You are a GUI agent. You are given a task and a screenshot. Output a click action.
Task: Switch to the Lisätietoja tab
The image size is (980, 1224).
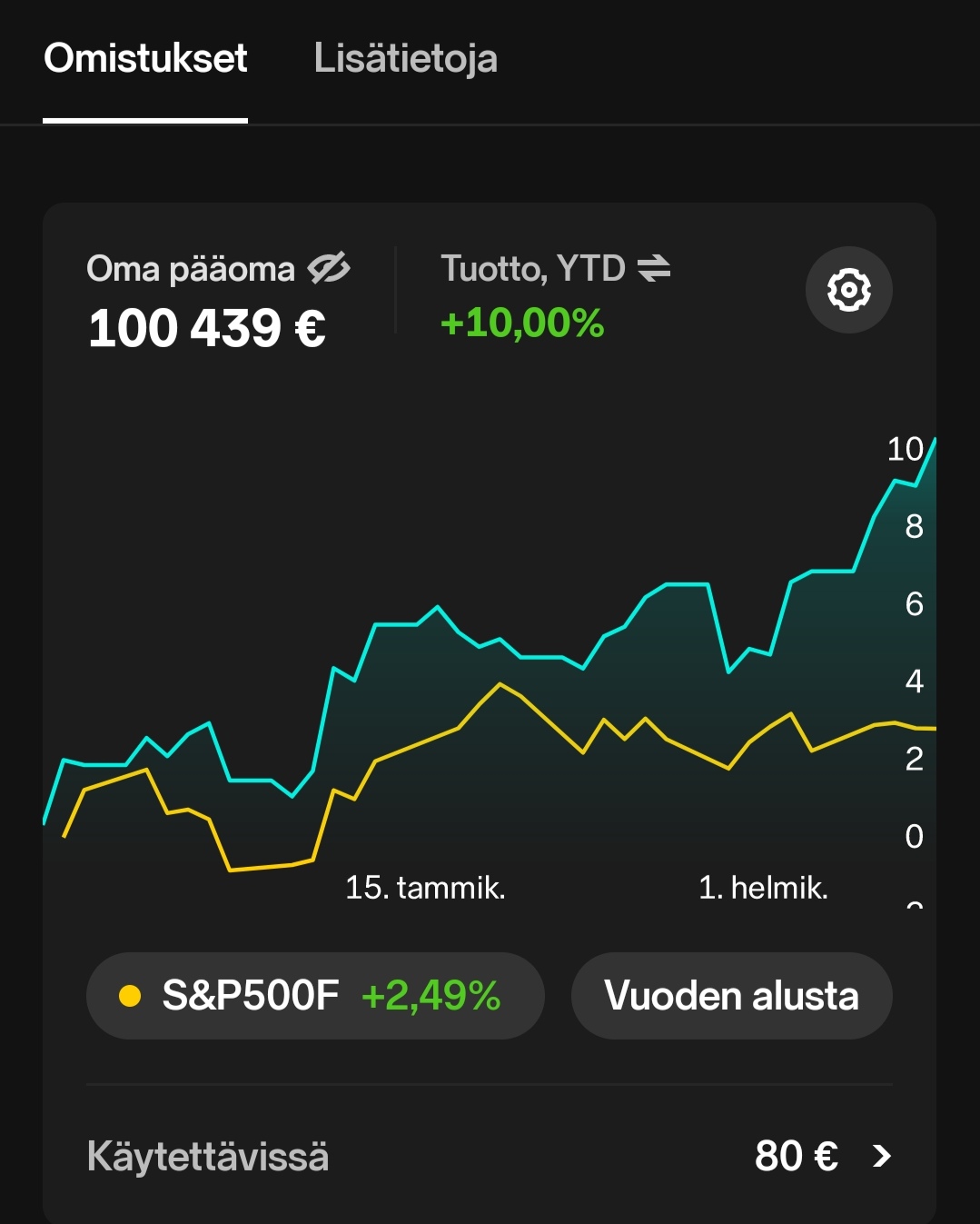[405, 59]
